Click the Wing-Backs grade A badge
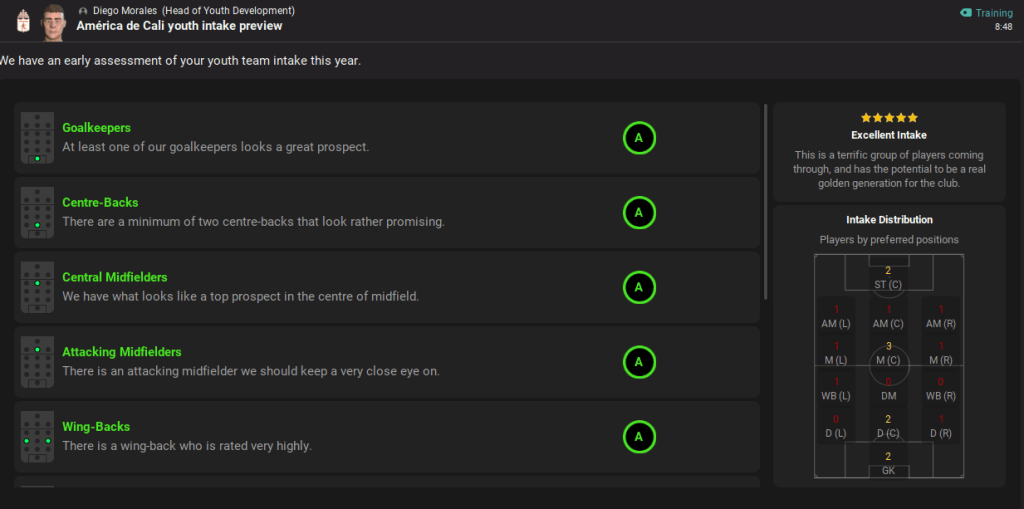Image resolution: width=1024 pixels, height=509 pixels. tap(639, 437)
